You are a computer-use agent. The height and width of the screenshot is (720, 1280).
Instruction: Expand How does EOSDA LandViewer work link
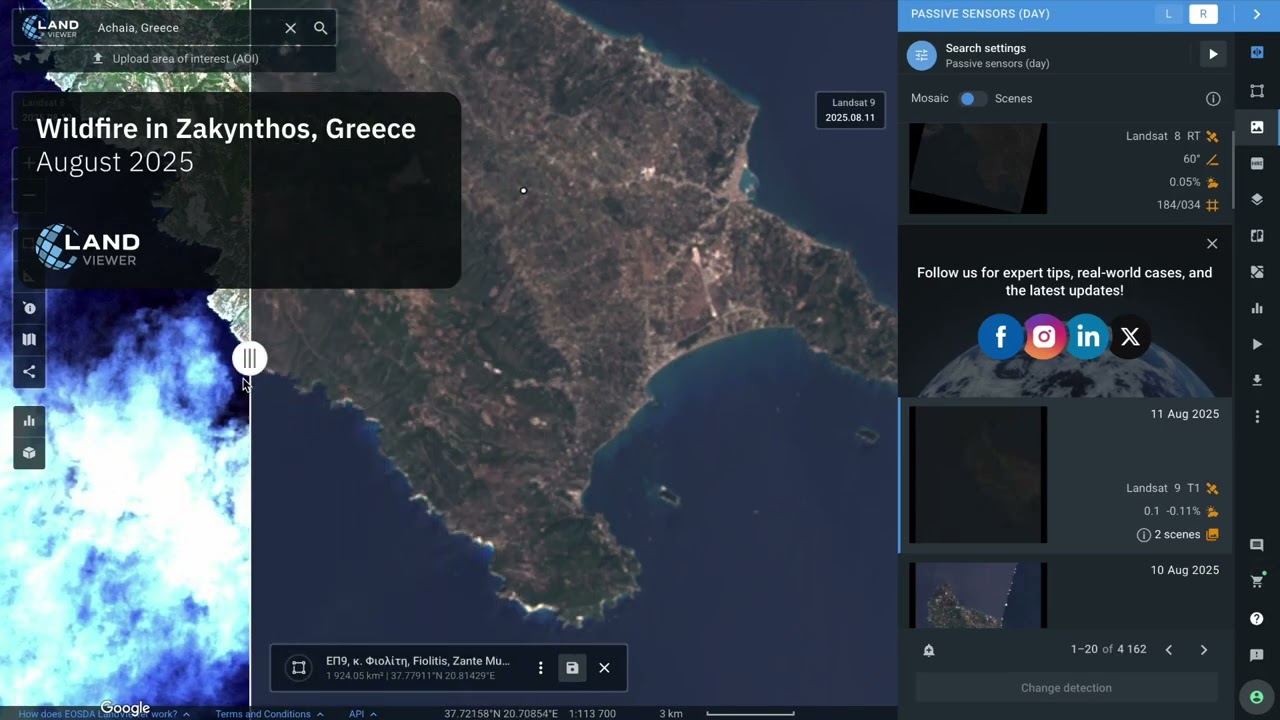[103, 714]
